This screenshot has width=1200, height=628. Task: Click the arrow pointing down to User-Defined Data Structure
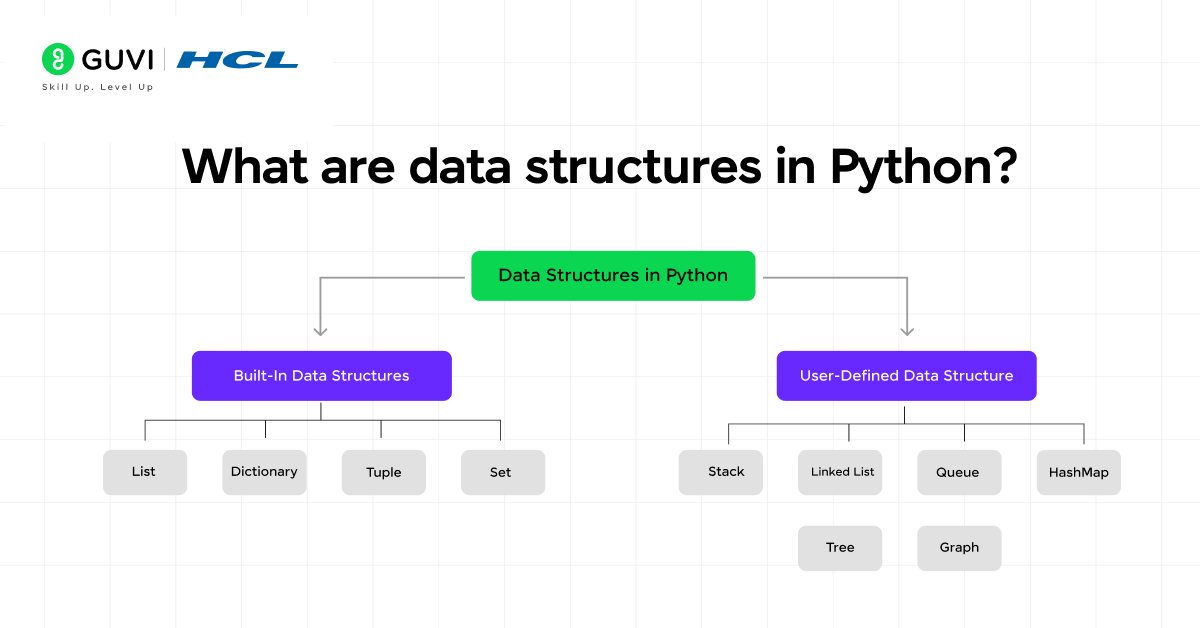(x=907, y=327)
